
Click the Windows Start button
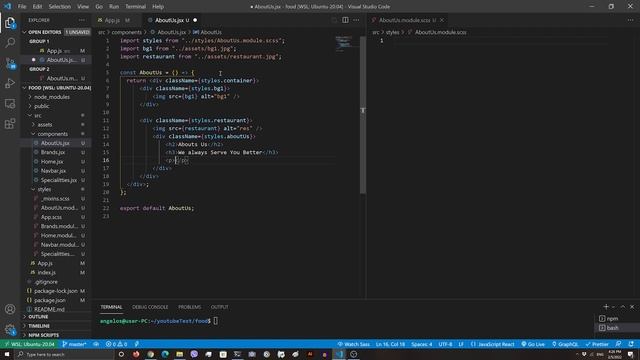[7, 354]
